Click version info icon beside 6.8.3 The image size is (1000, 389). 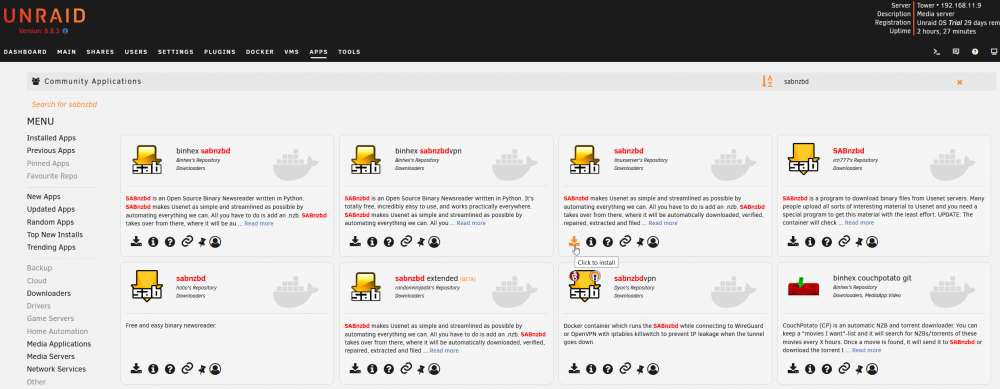pos(65,31)
